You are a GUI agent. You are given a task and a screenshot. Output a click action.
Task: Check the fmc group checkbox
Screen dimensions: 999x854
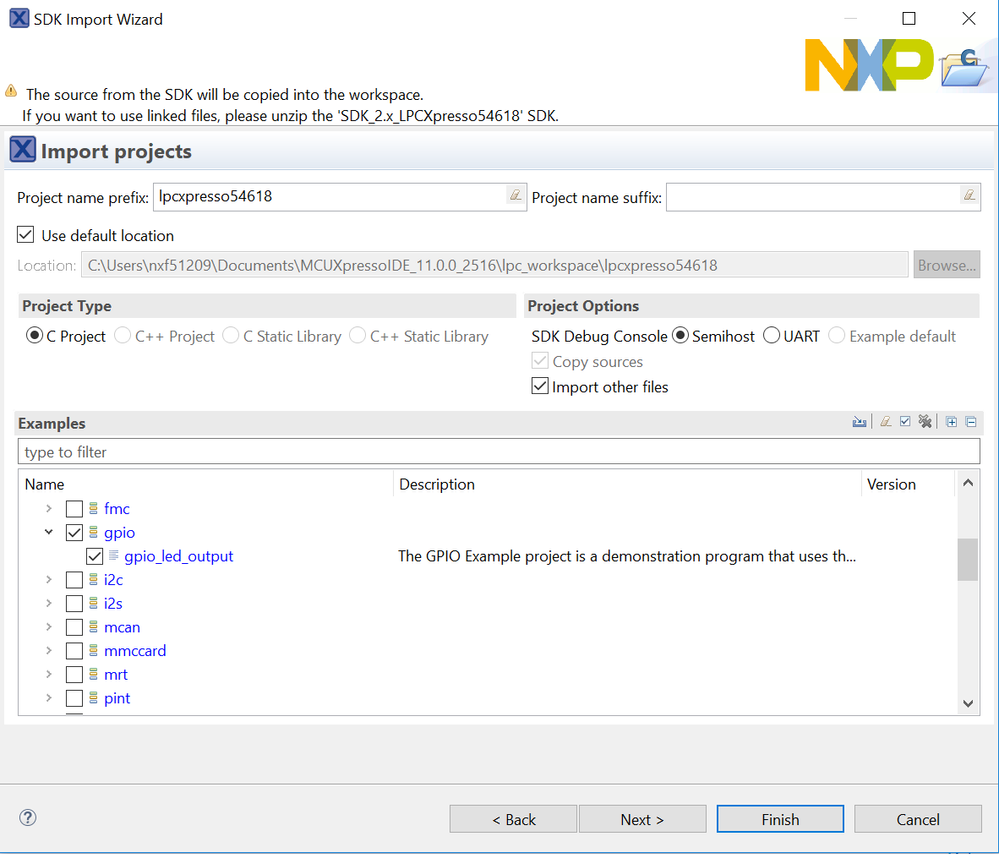point(75,509)
